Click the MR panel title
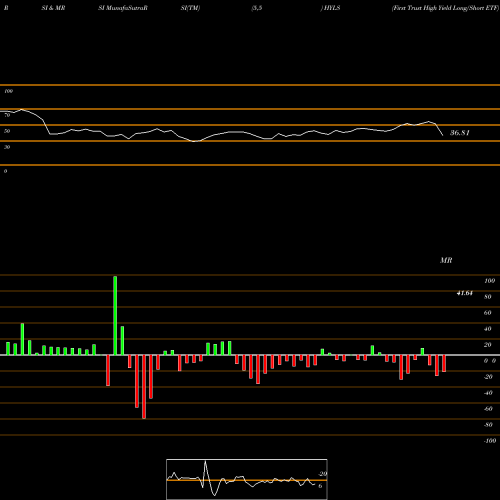The width and height of the screenshot is (500, 500). pos(446,260)
